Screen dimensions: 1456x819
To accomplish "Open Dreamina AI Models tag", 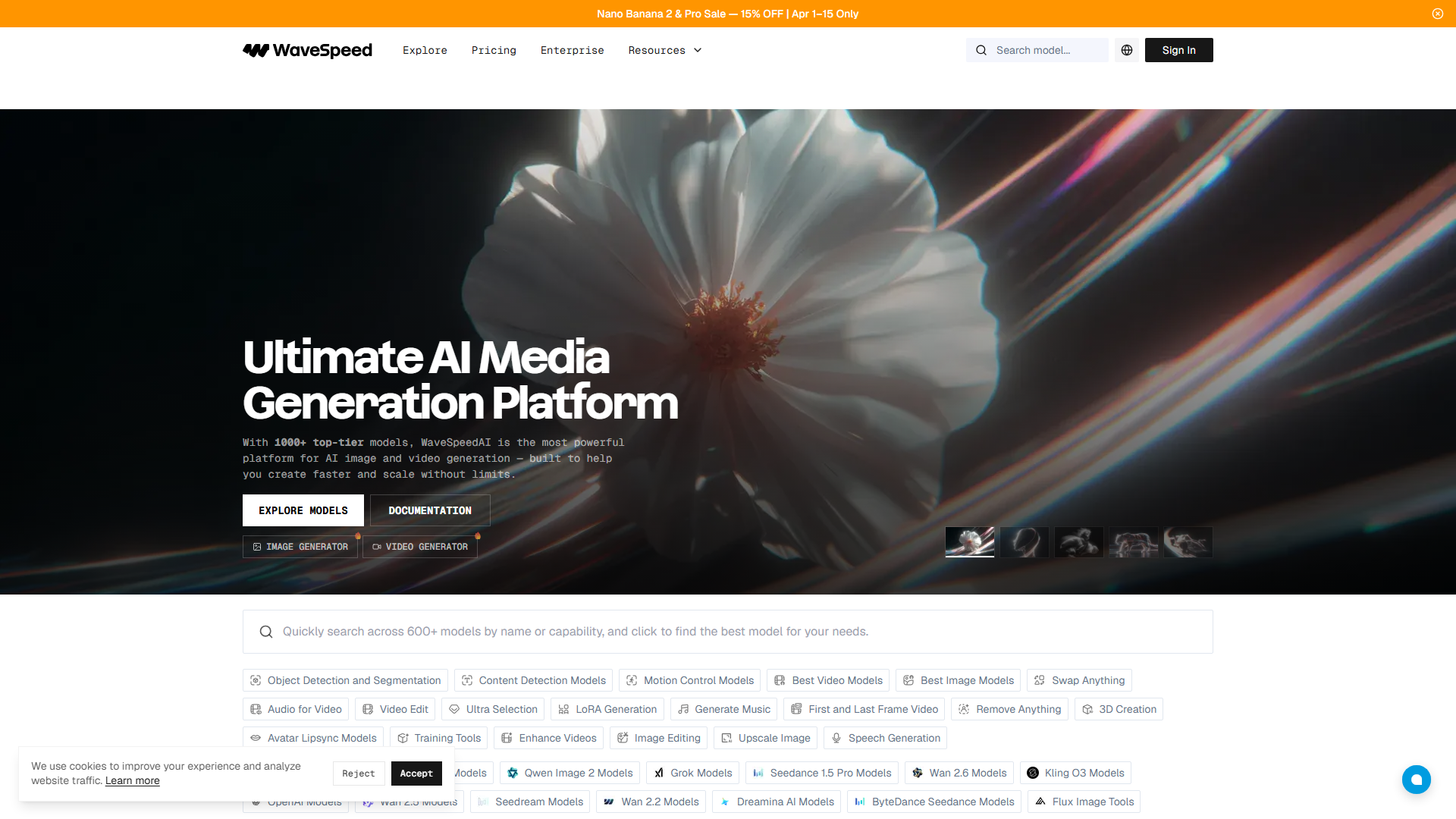I will (777, 802).
